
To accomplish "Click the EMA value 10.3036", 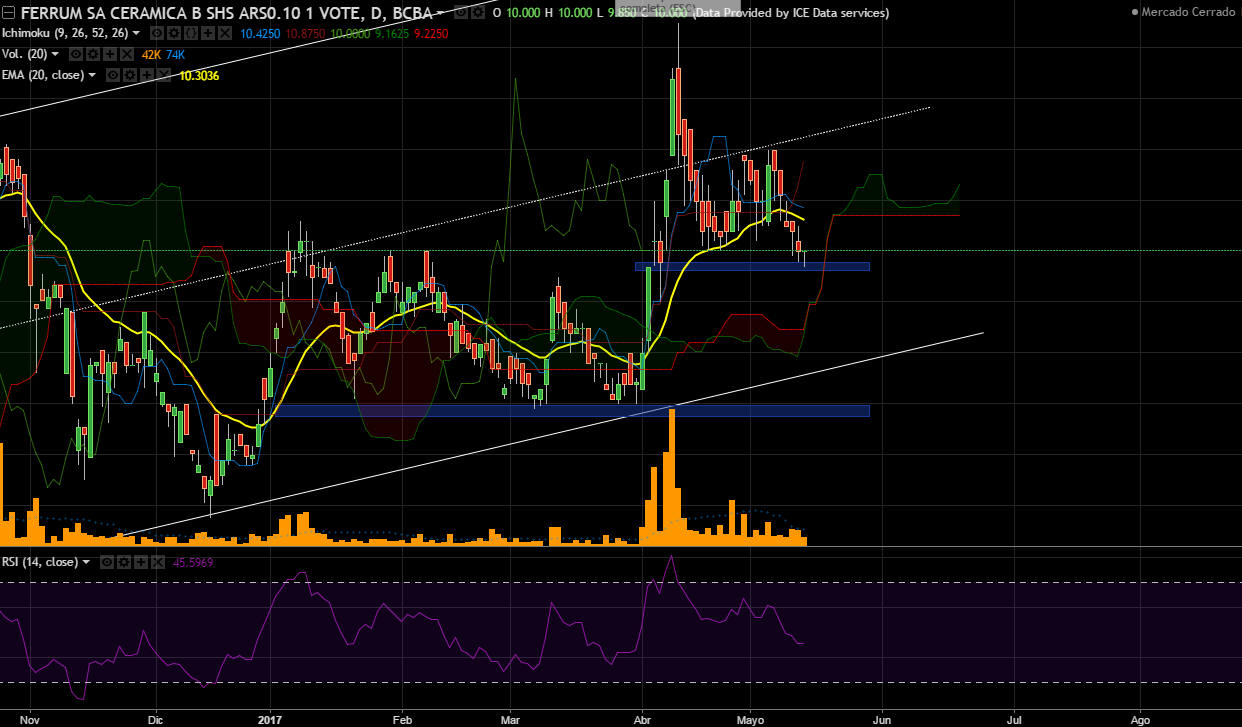I will pyautogui.click(x=199, y=75).
